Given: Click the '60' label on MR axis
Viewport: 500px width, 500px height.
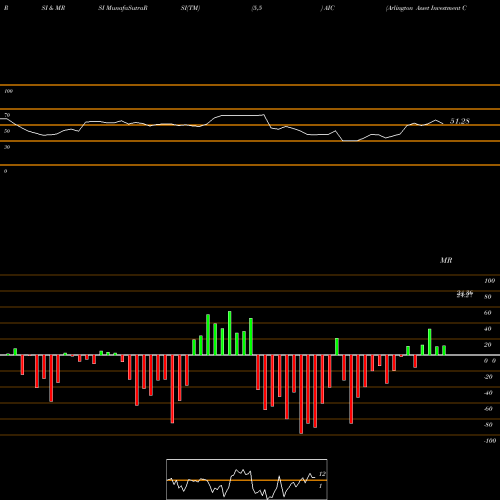Looking at the screenshot, I should point(488,313).
